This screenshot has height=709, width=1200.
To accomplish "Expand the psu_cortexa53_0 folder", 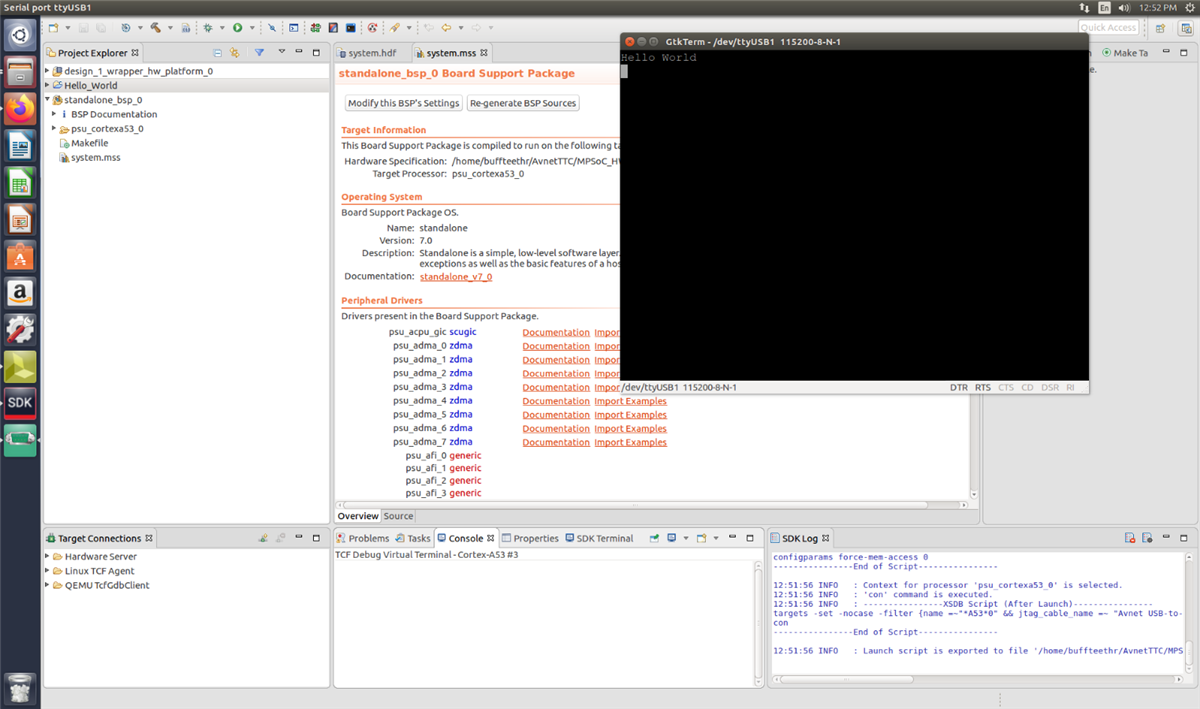I will 54,129.
